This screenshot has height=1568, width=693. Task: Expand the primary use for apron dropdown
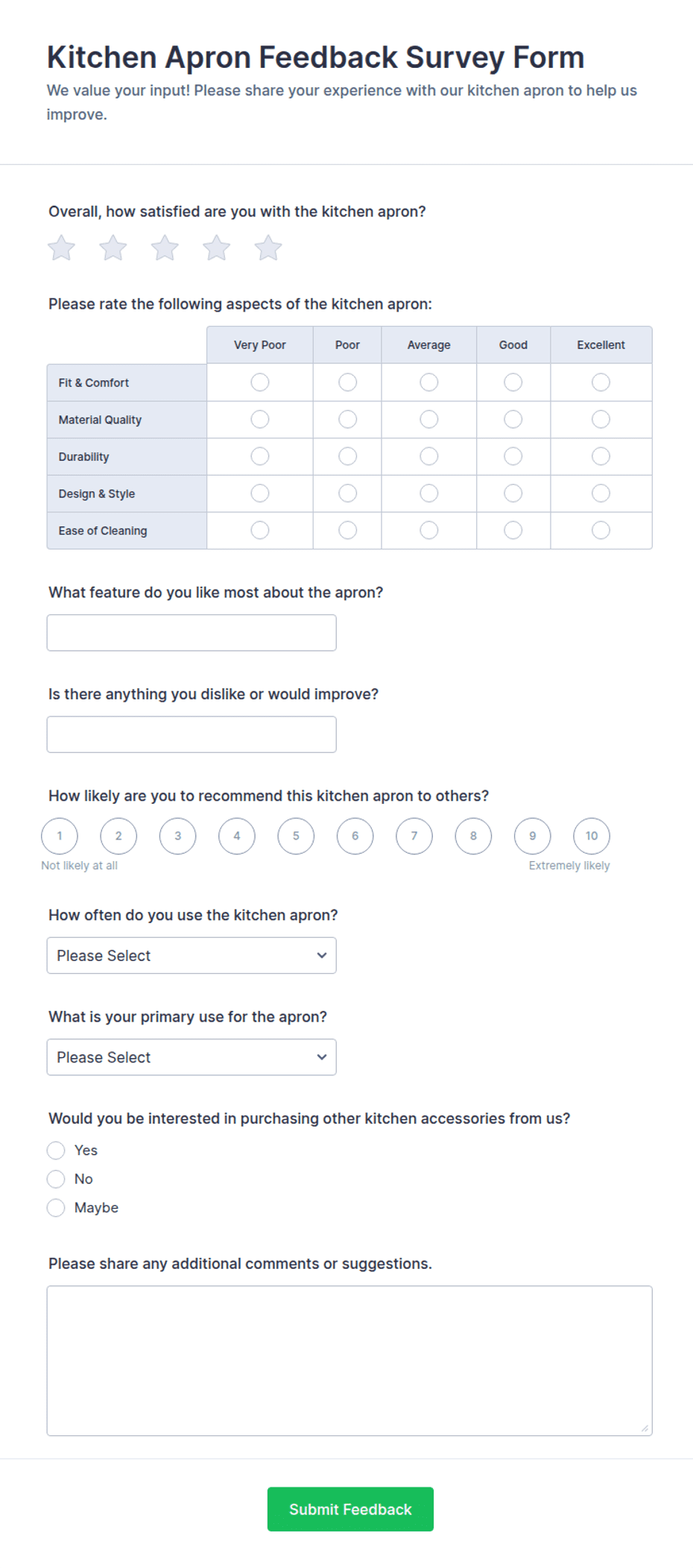point(192,1057)
